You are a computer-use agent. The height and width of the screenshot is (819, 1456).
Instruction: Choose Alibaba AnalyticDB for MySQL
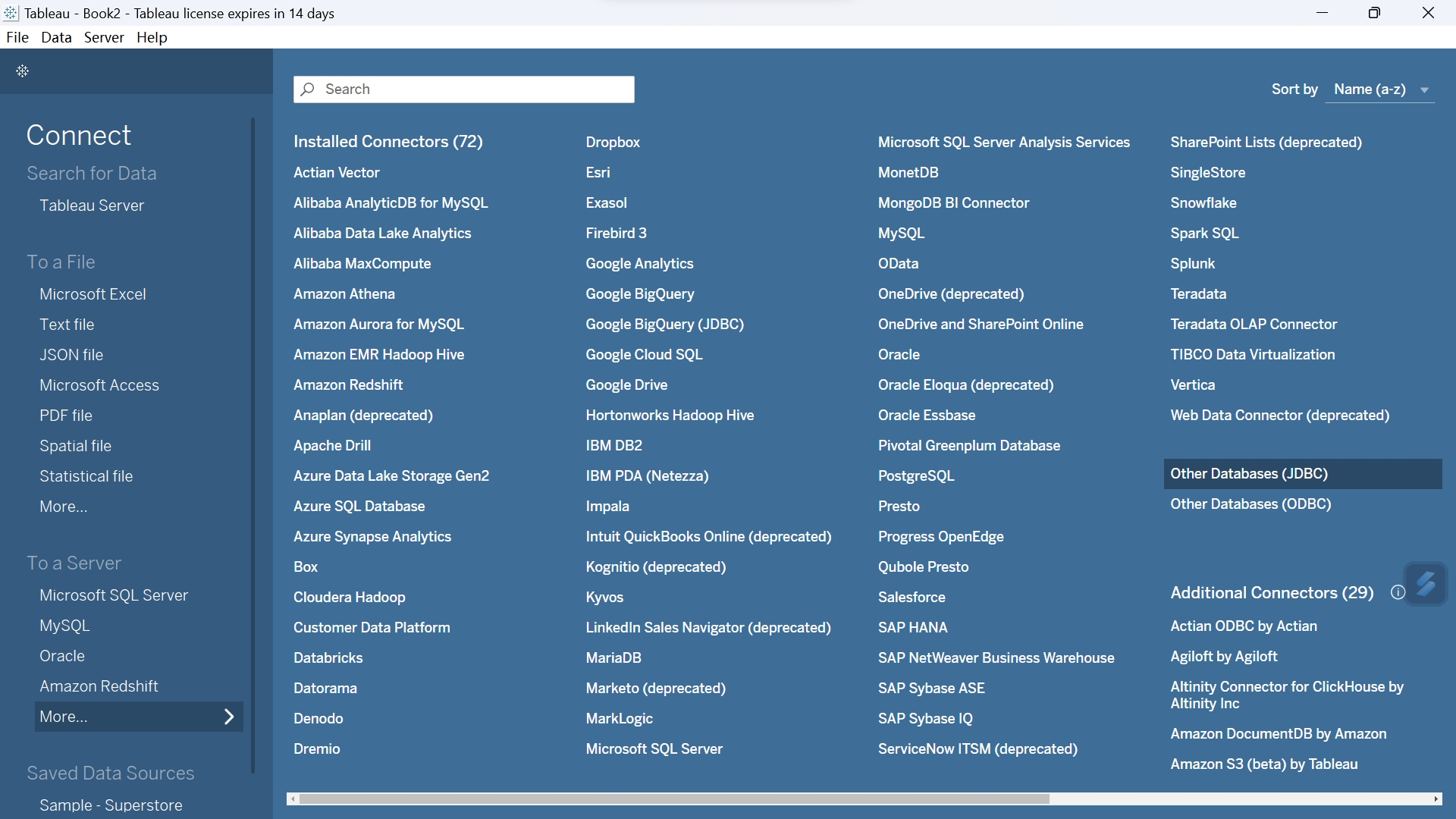(391, 203)
